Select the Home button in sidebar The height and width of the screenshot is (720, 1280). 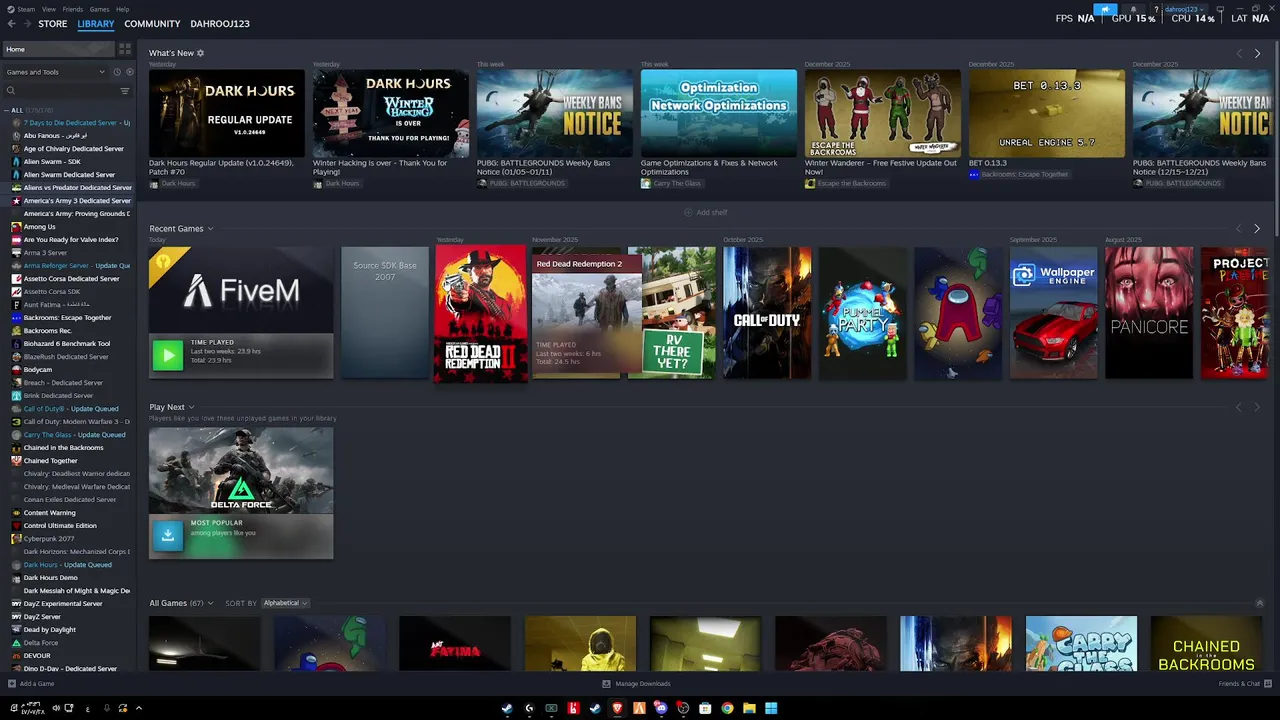pos(57,49)
